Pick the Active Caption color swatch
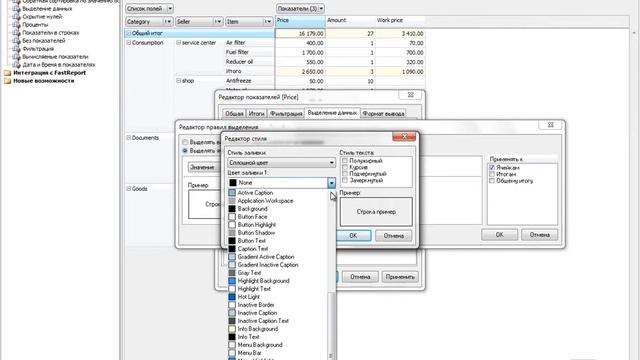640x360 pixels. [232, 193]
